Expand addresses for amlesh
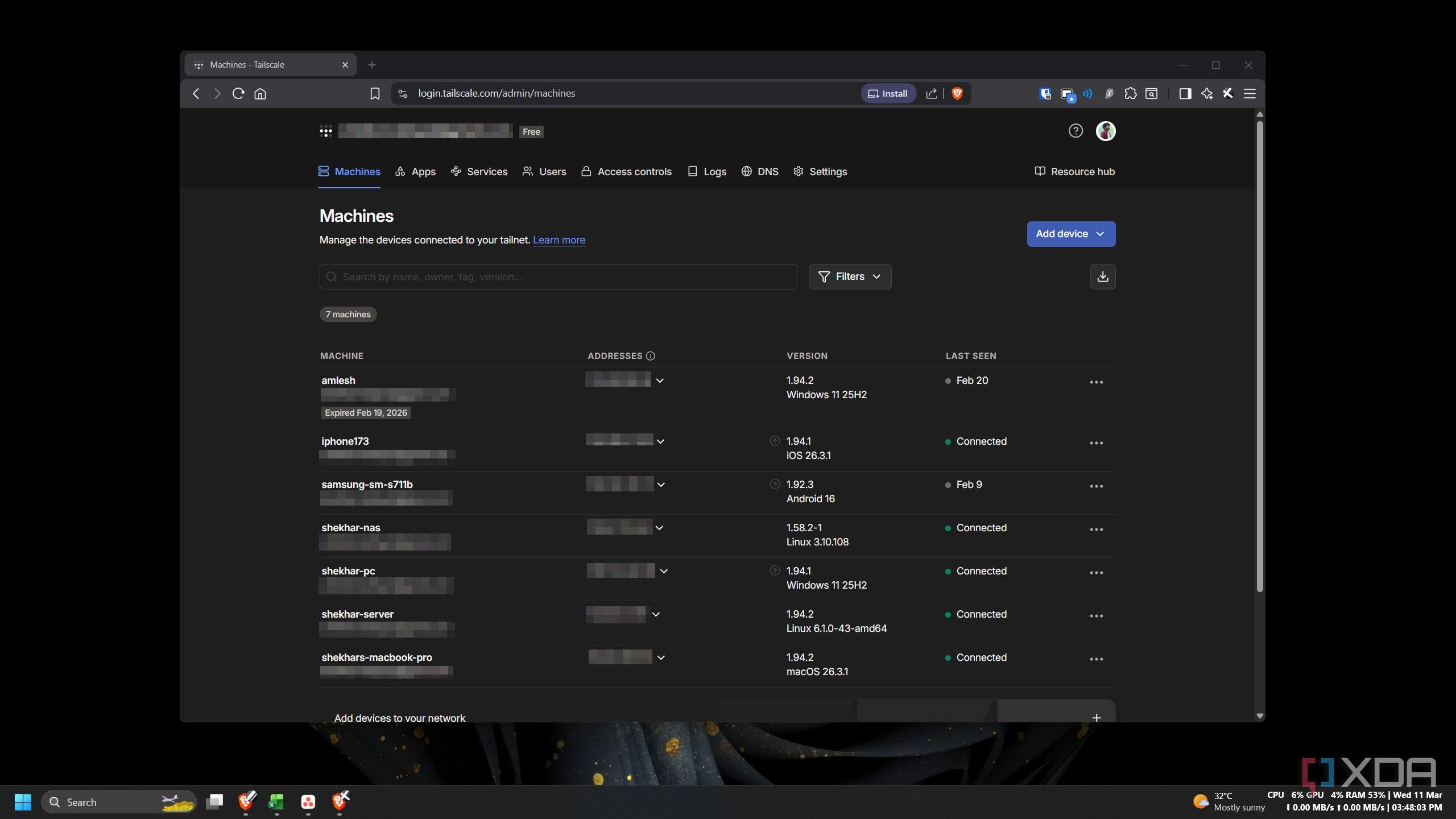Screen dimensions: 1456x819 (x=660, y=380)
